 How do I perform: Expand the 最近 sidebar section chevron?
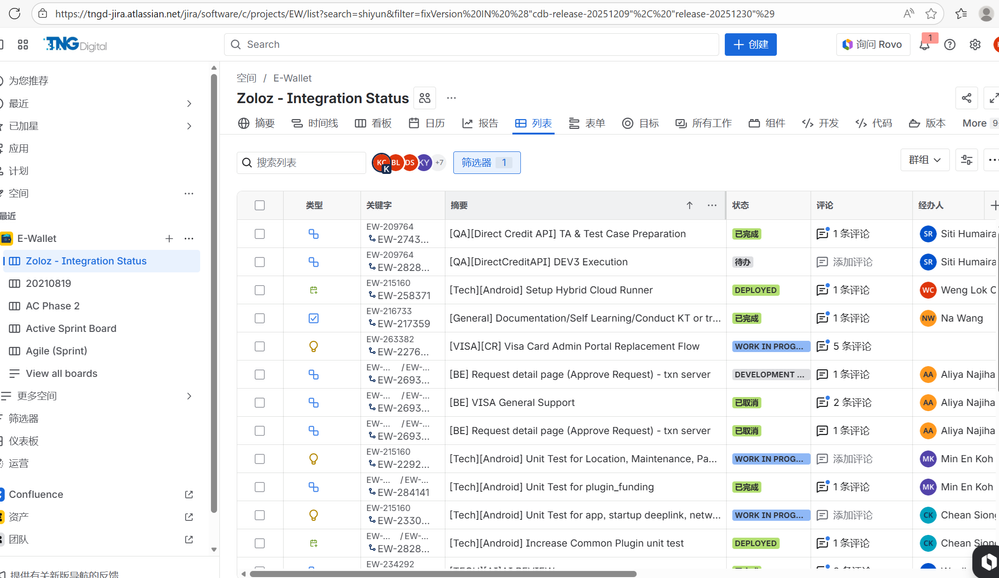point(189,103)
